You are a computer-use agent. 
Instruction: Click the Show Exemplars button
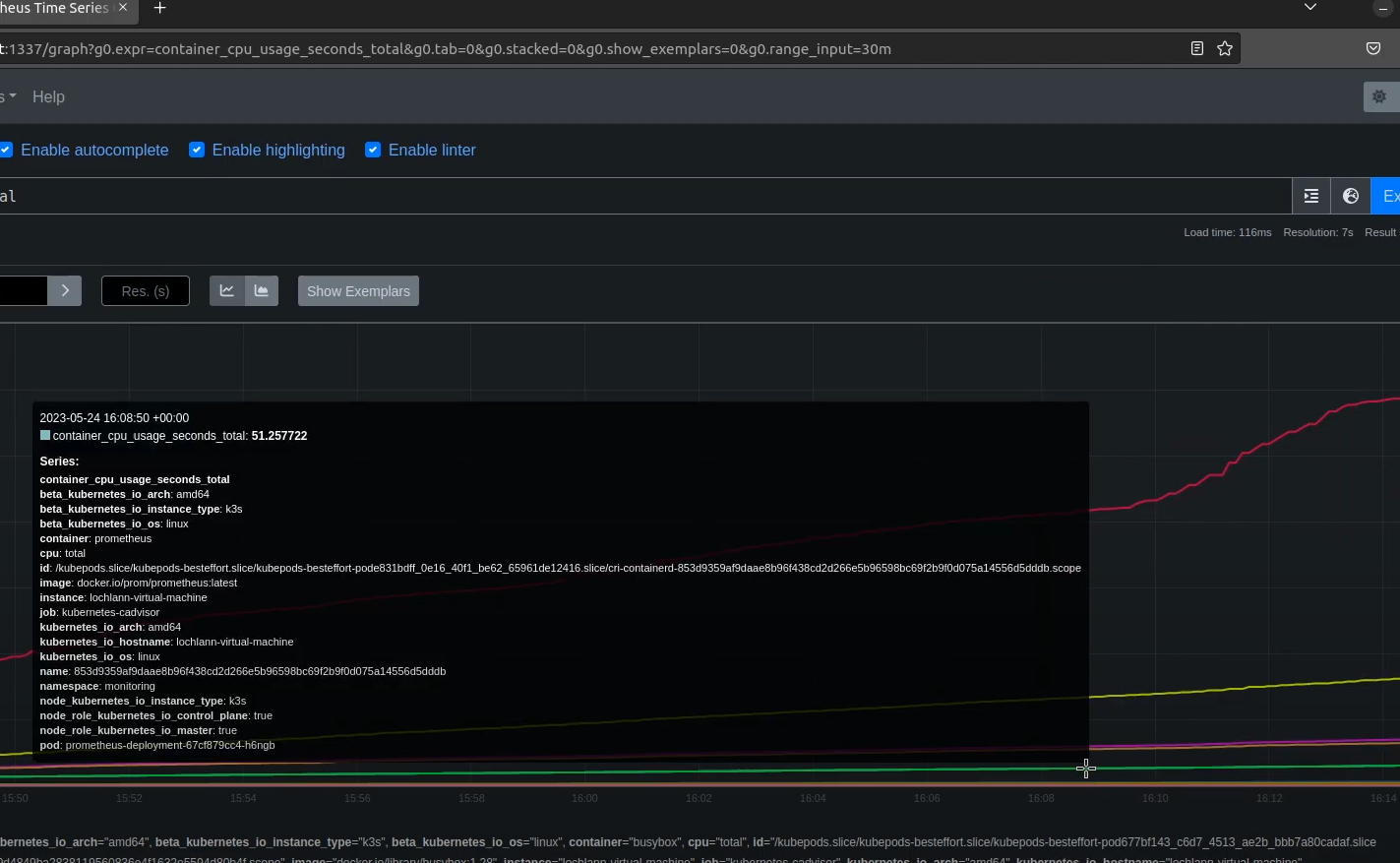[x=358, y=290]
